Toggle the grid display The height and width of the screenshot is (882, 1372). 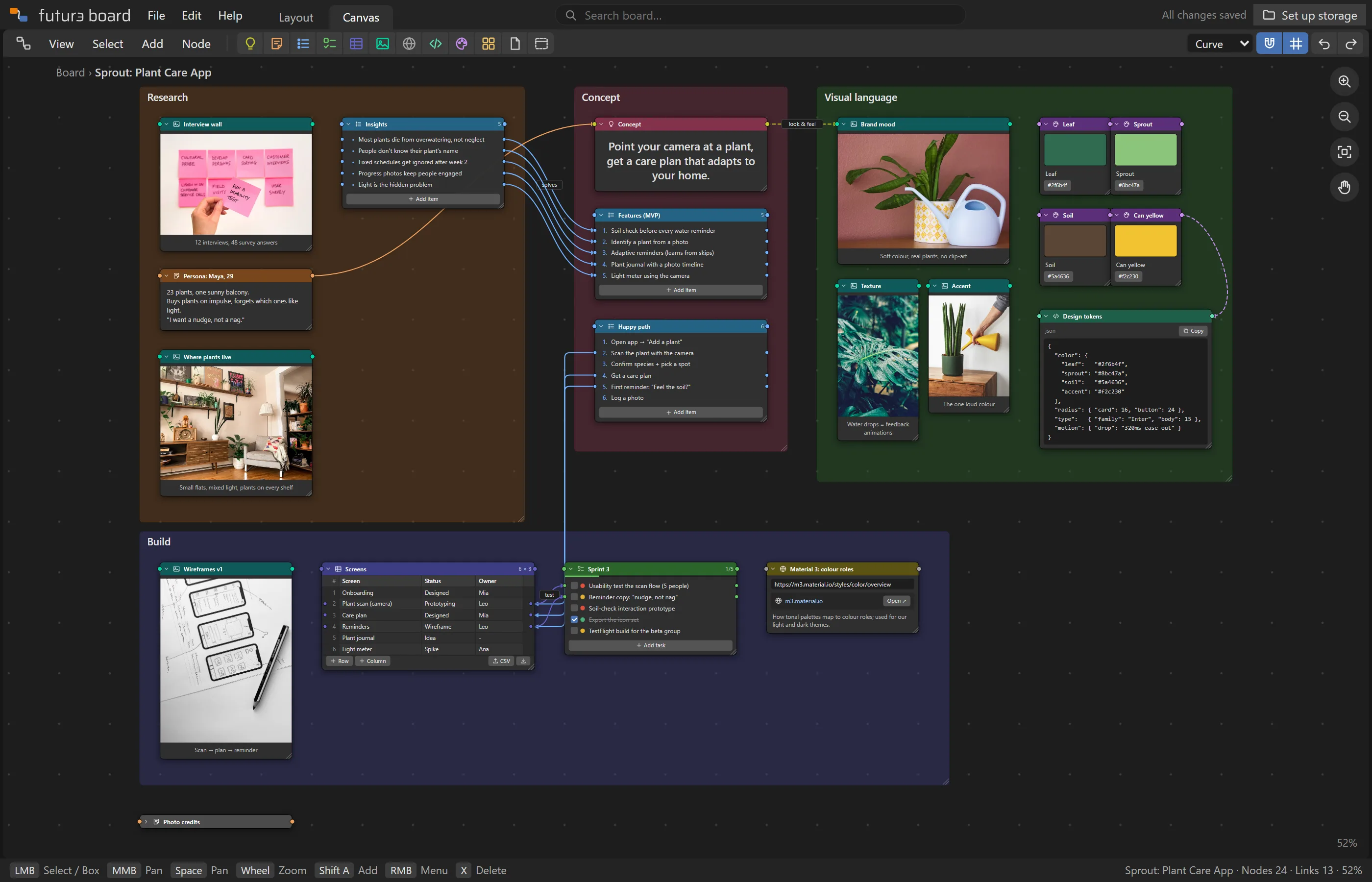tap(1296, 44)
